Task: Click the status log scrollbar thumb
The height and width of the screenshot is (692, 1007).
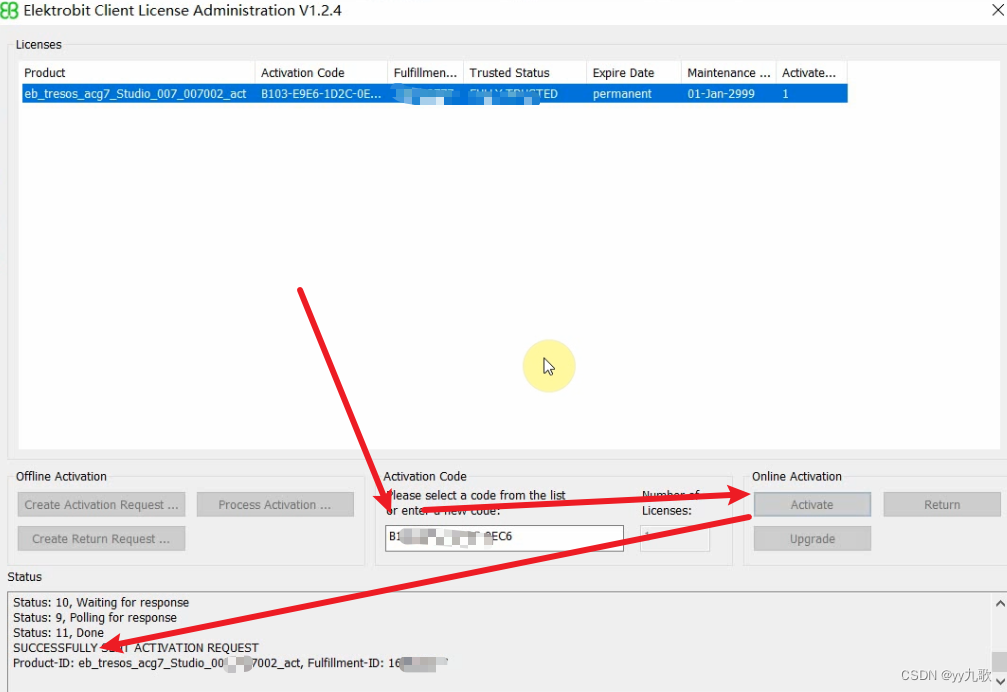Action: (x=999, y=662)
